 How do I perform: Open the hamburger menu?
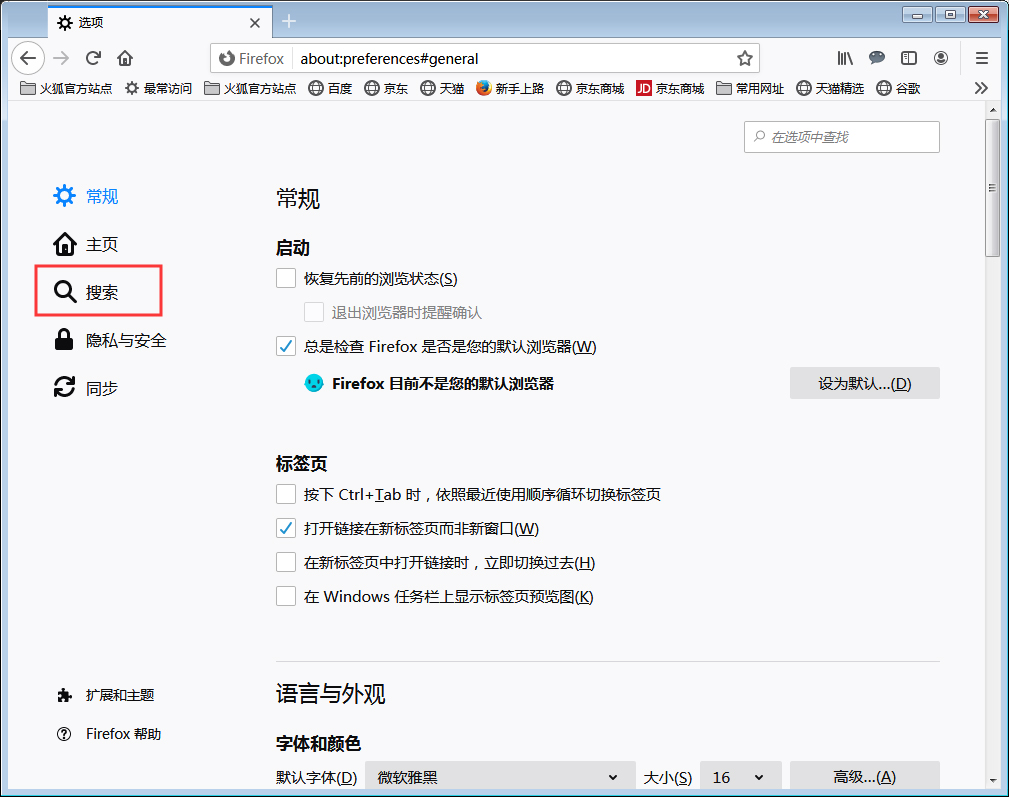click(981, 58)
